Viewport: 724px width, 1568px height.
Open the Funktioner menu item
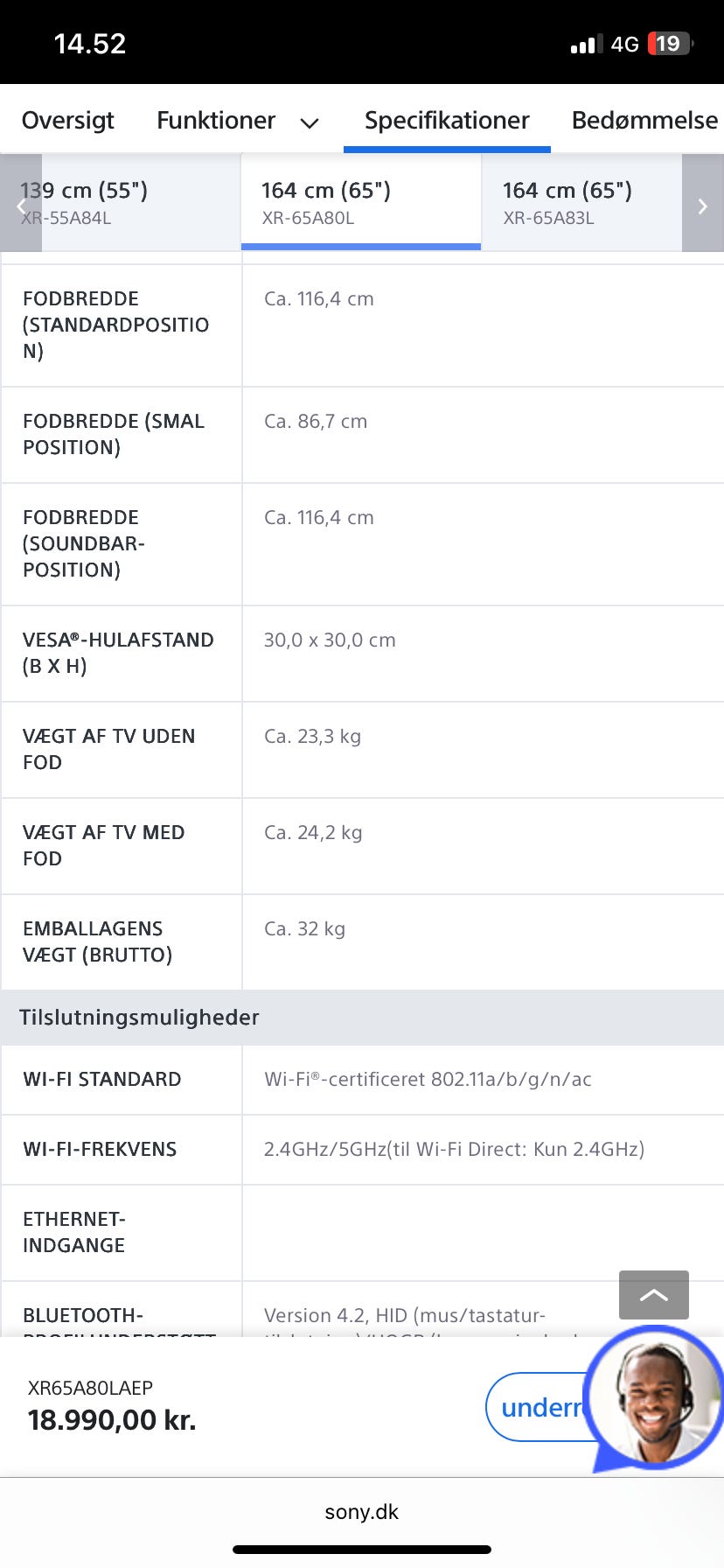[x=216, y=120]
